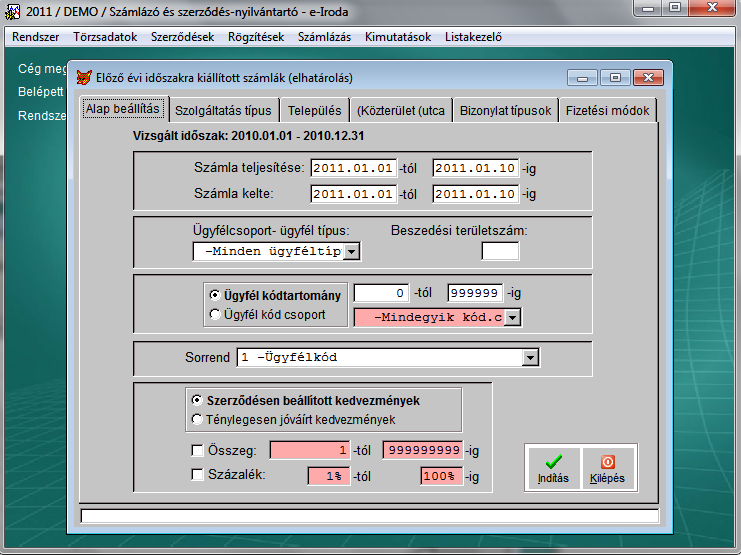741x555 pixels.
Task: Click the Kilépés exit button
Action: click(x=607, y=467)
